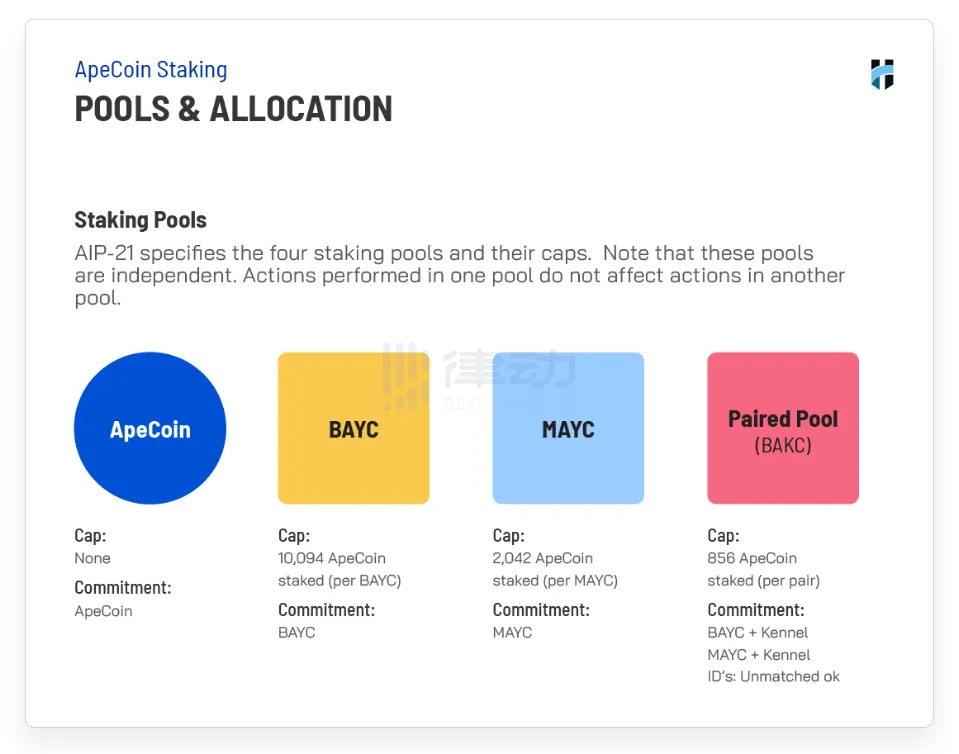Click the ApeCoin Staking subtitle
The width and height of the screenshot is (959, 754).
tap(151, 70)
